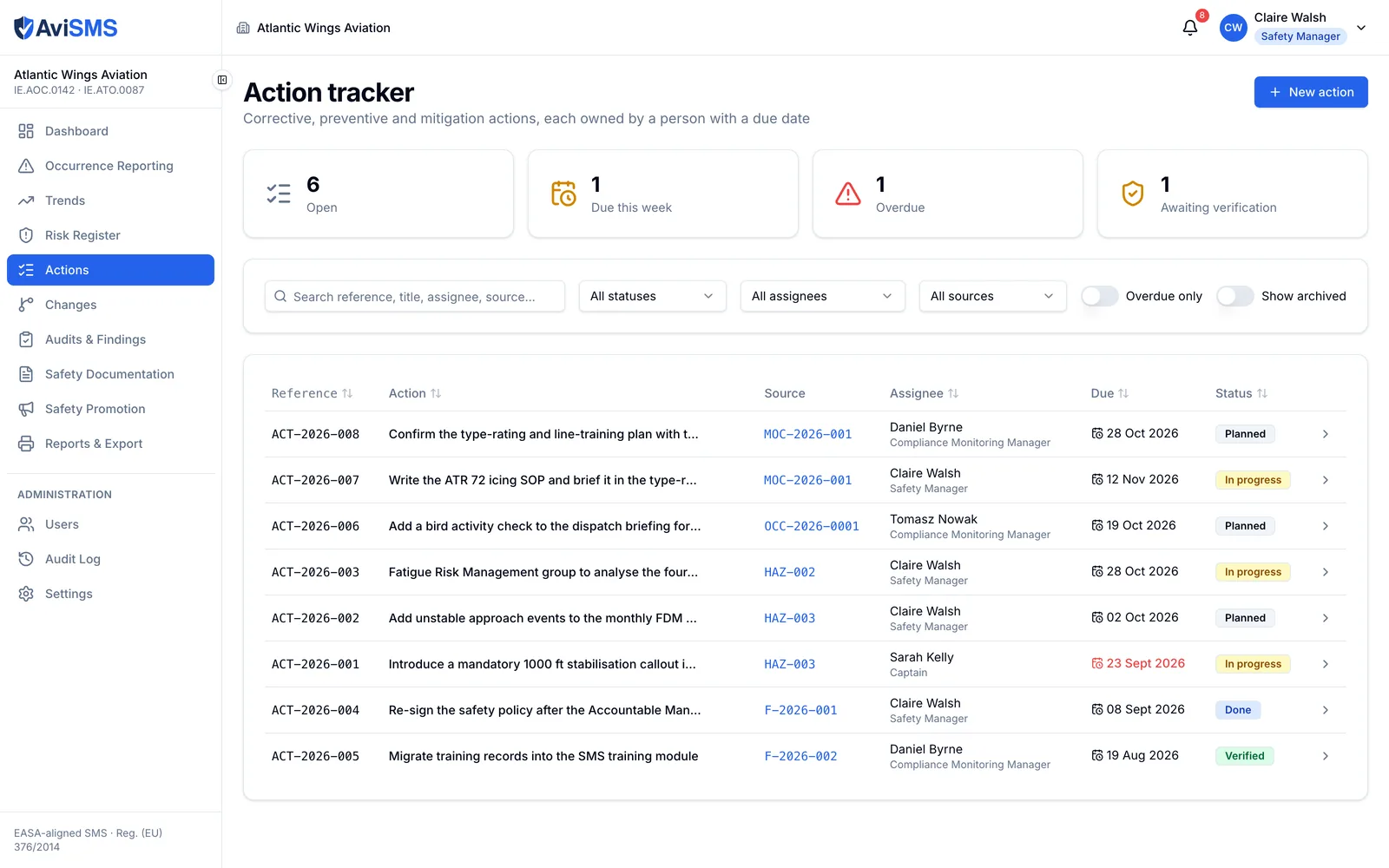Open the Risk Register page
Screen dimensions: 1389x868
coord(110,235)
